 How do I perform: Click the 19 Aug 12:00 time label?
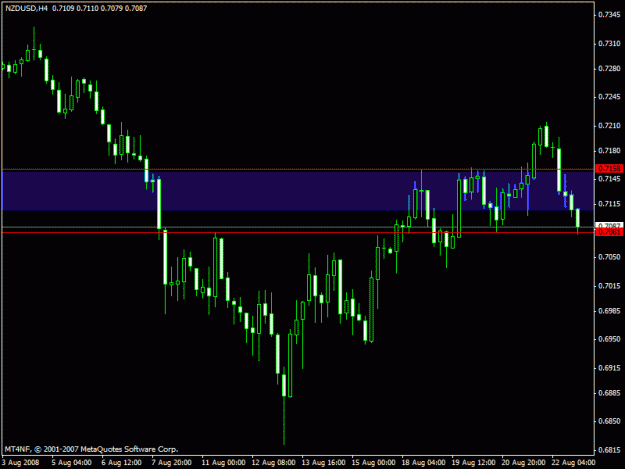(474, 462)
